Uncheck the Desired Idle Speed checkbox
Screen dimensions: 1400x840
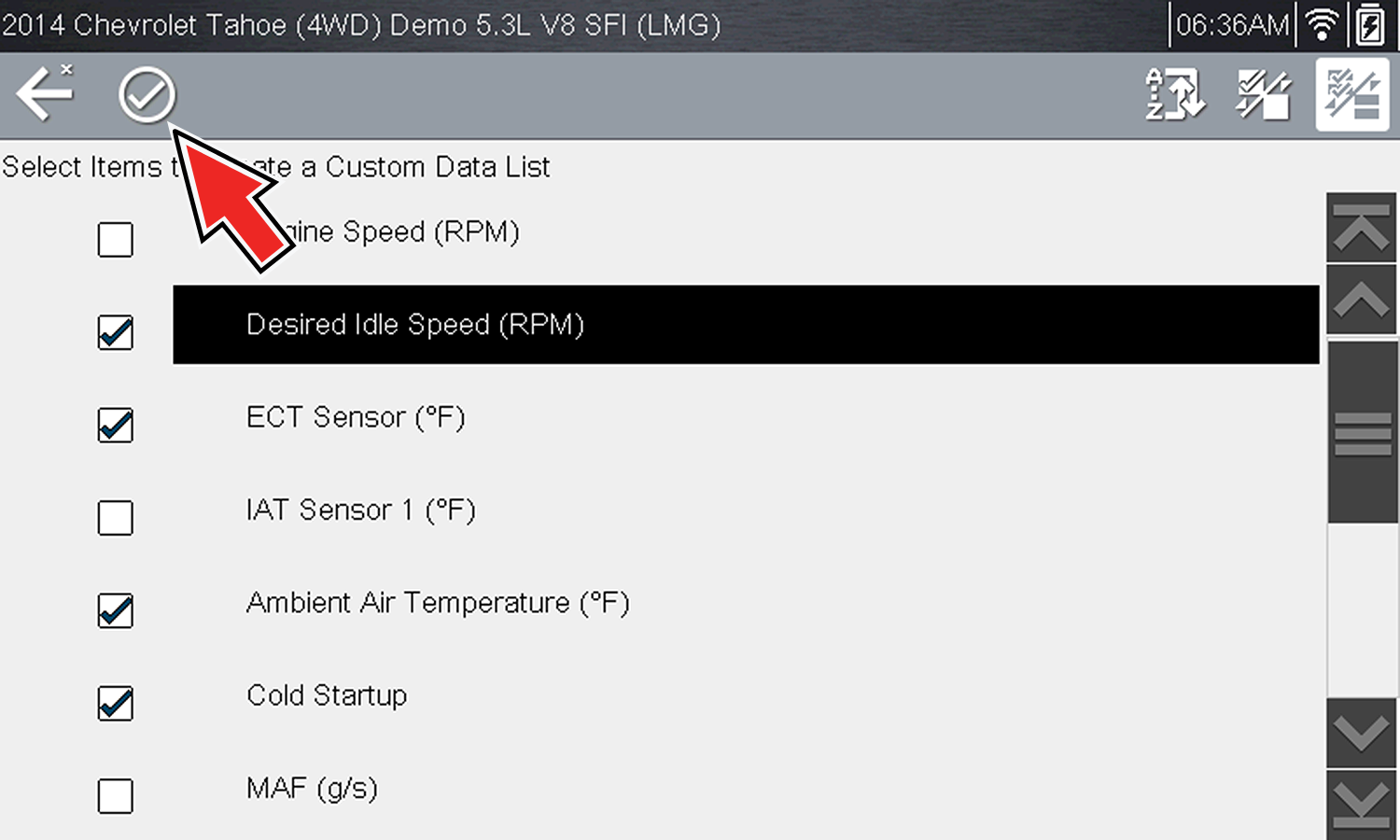pyautogui.click(x=116, y=332)
